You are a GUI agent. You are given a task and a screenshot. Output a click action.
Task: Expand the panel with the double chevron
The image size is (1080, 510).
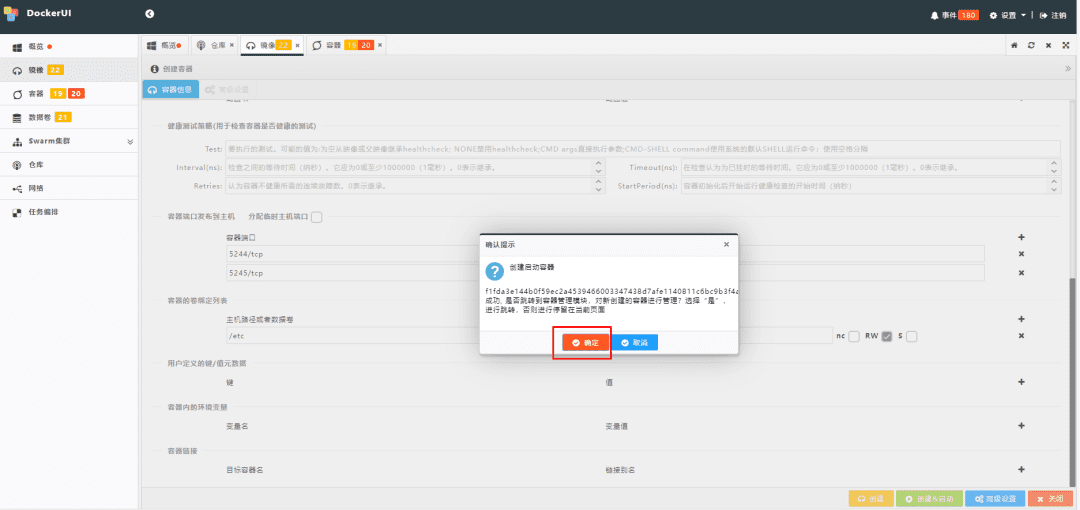(1067, 69)
